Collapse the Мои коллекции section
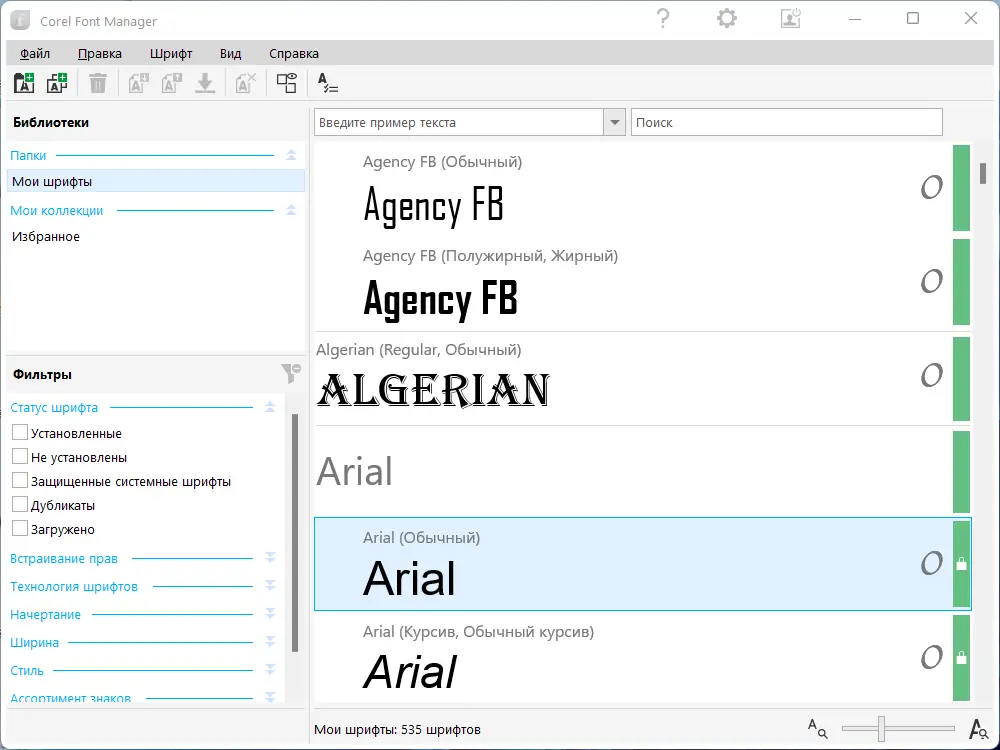 pos(291,210)
